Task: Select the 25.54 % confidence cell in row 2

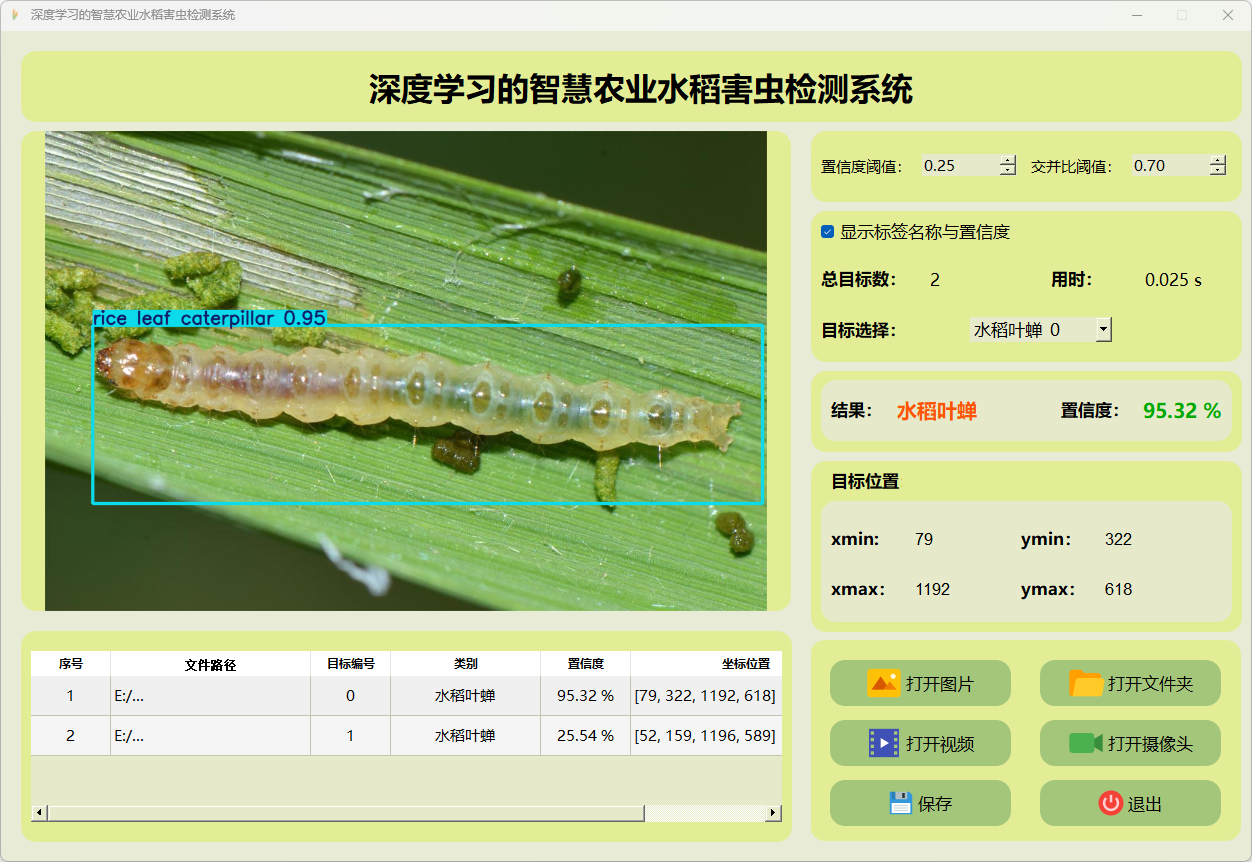Action: 585,736
